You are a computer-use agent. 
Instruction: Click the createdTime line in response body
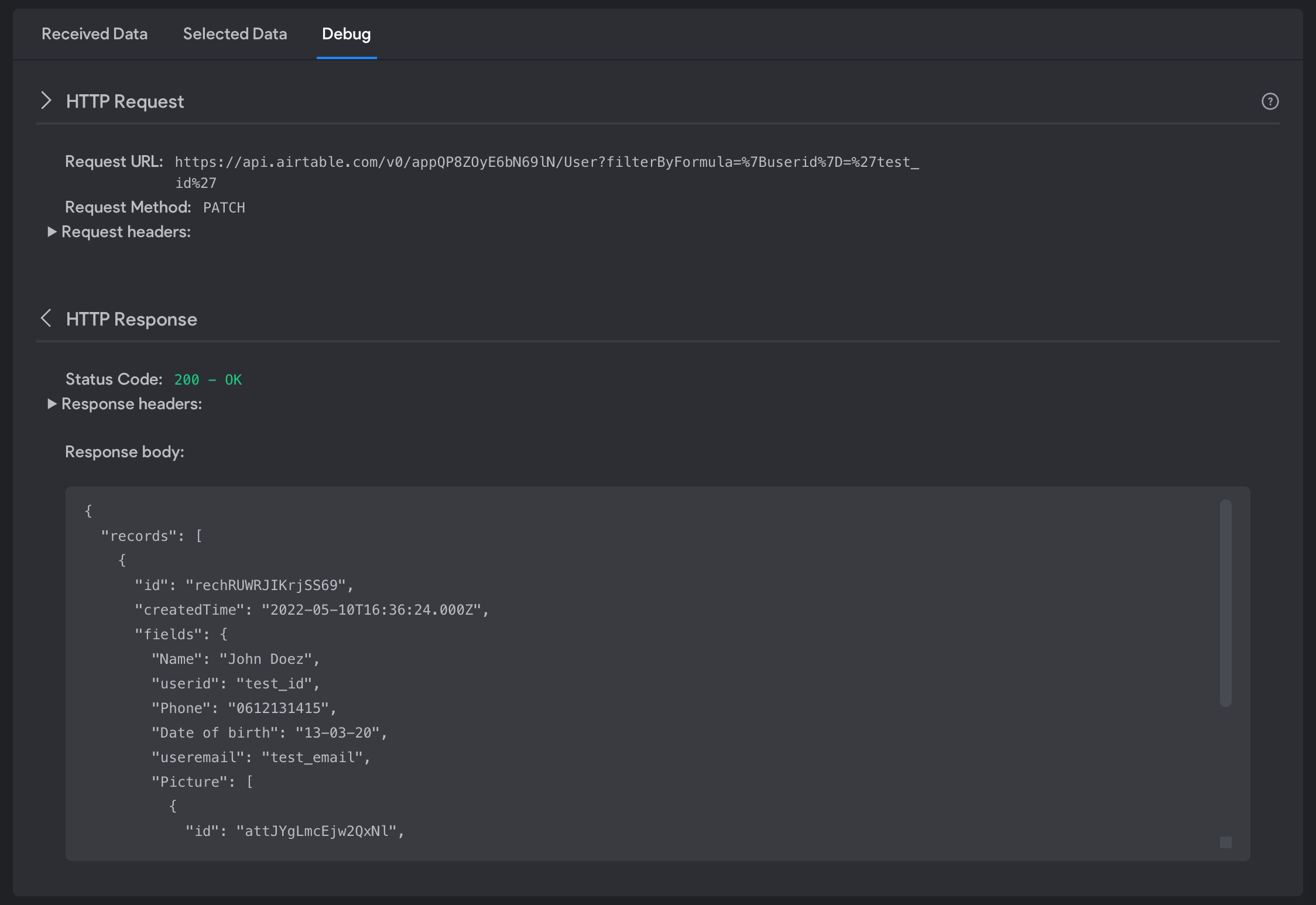point(311,610)
